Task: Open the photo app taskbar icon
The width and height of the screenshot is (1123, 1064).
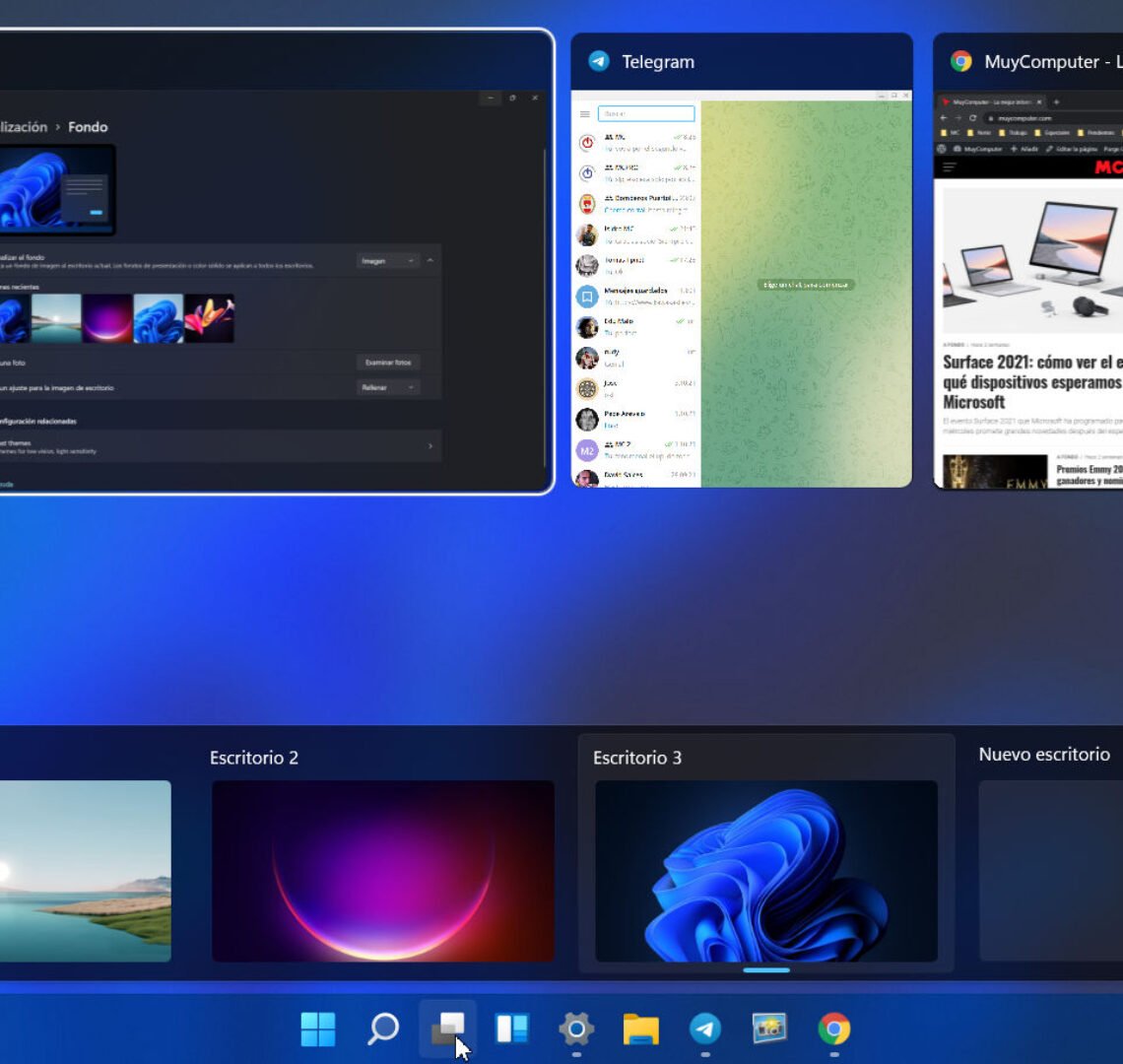Action: pyautogui.click(x=770, y=1029)
